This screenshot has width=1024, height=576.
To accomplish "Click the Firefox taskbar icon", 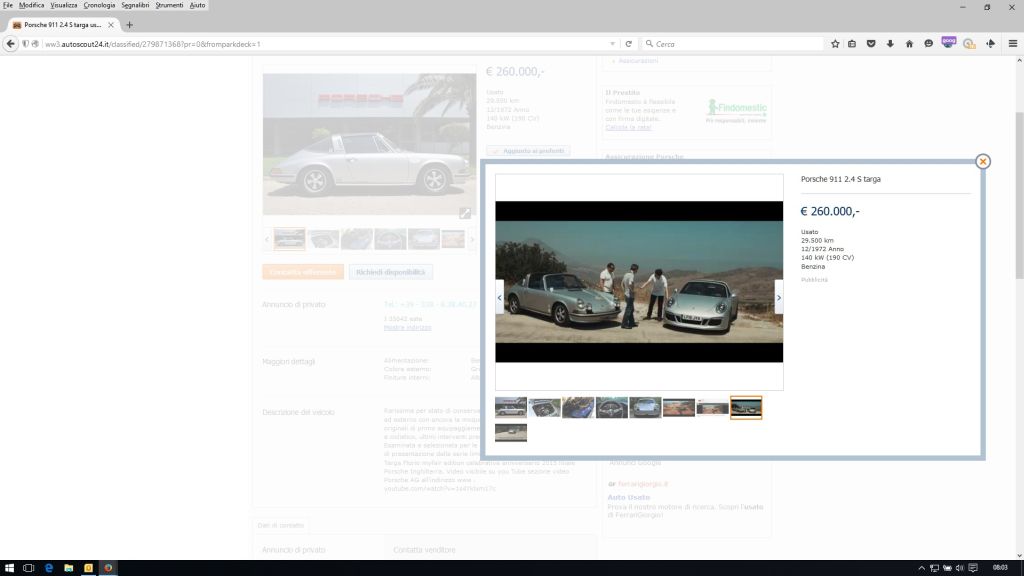I will point(108,568).
